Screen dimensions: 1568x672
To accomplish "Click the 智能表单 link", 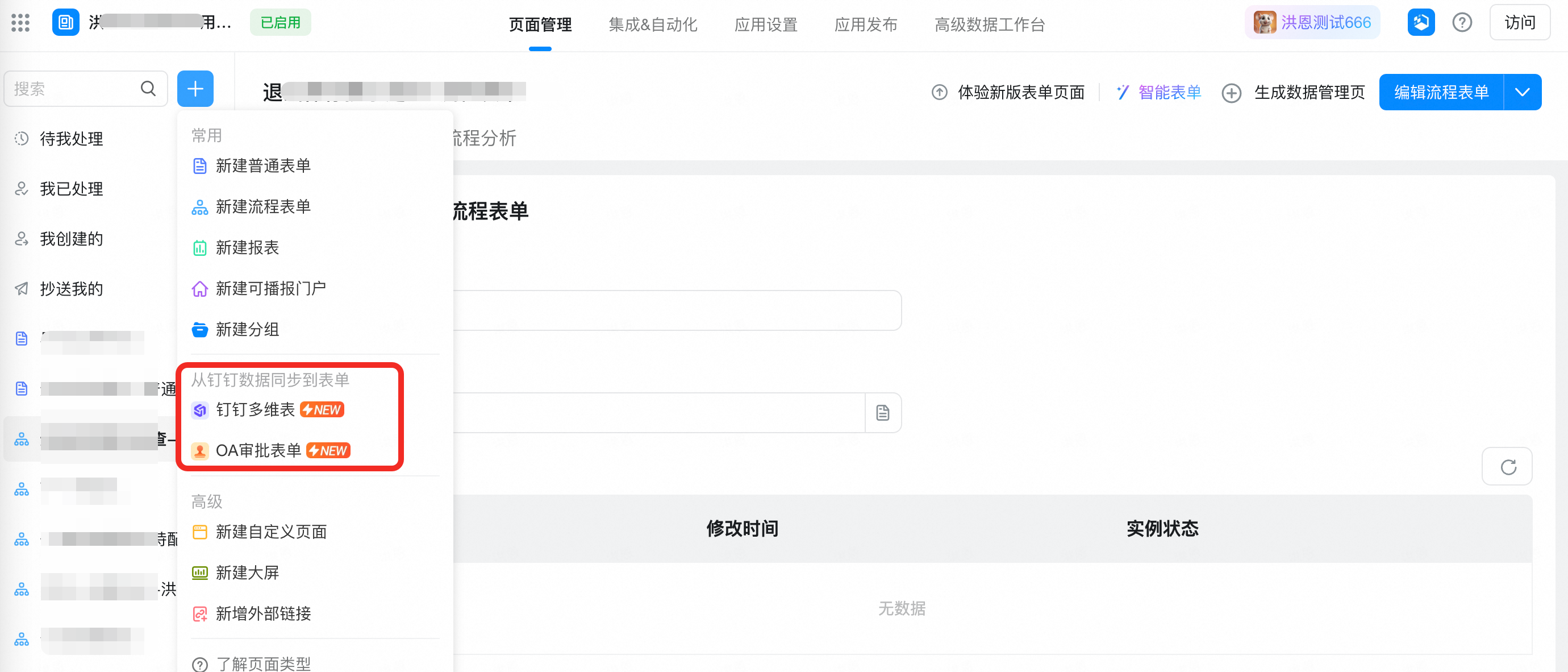I will click(x=1169, y=92).
